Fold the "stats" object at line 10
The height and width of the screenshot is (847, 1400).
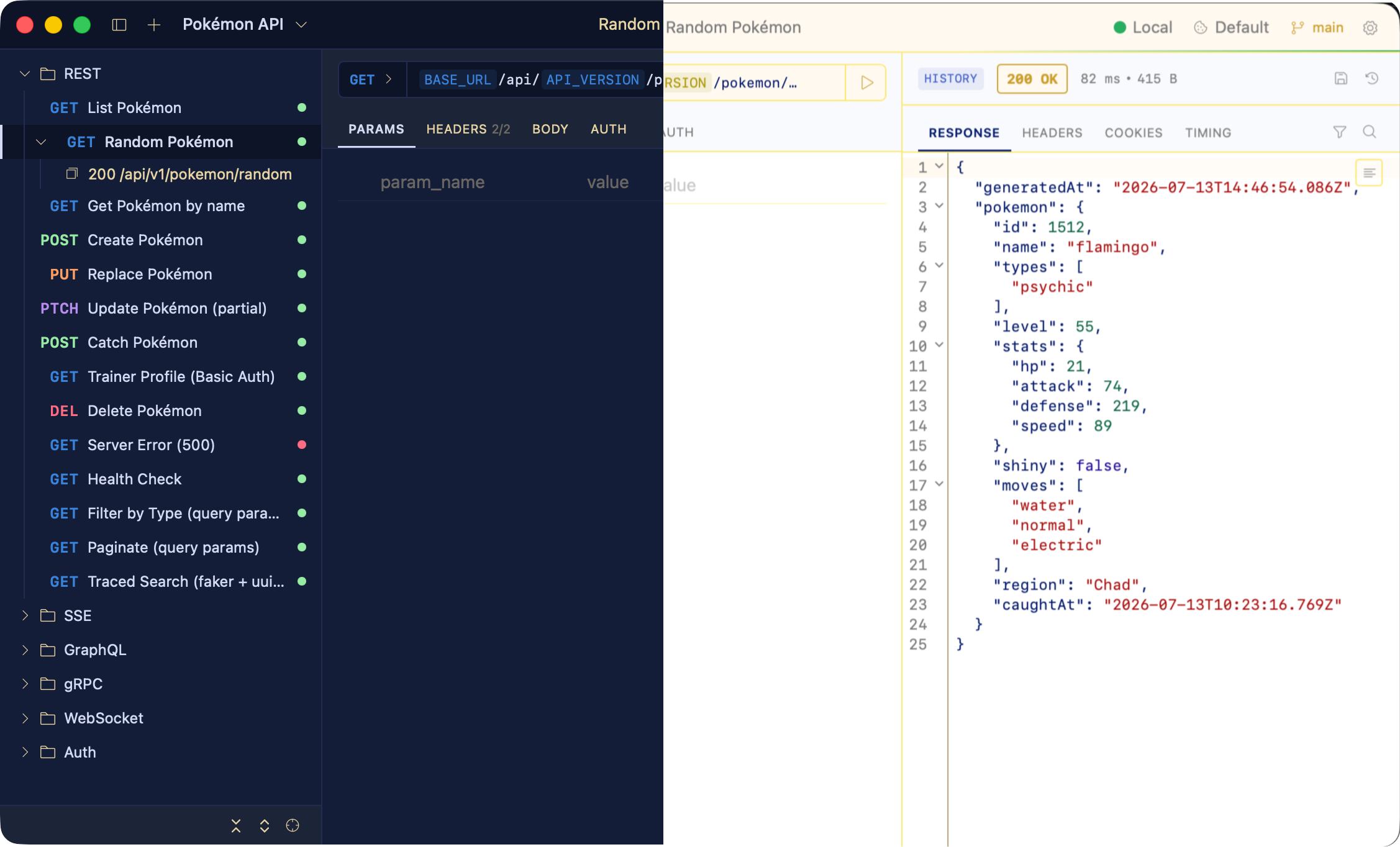tap(939, 345)
